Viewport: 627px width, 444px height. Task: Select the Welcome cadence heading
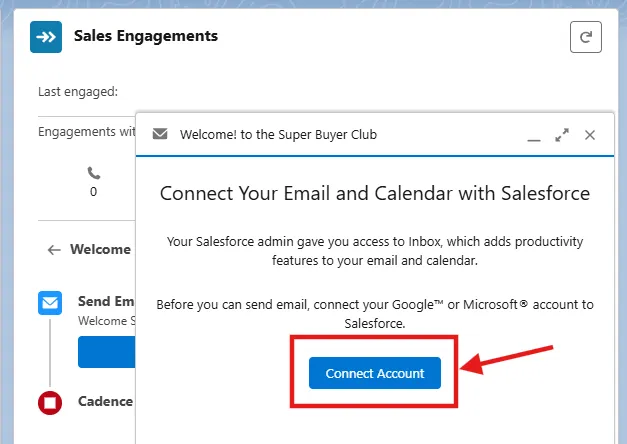pyautogui.click(x=100, y=250)
